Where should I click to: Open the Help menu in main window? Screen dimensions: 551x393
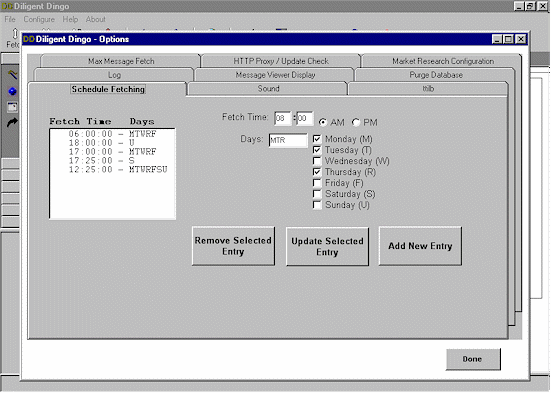point(70,19)
